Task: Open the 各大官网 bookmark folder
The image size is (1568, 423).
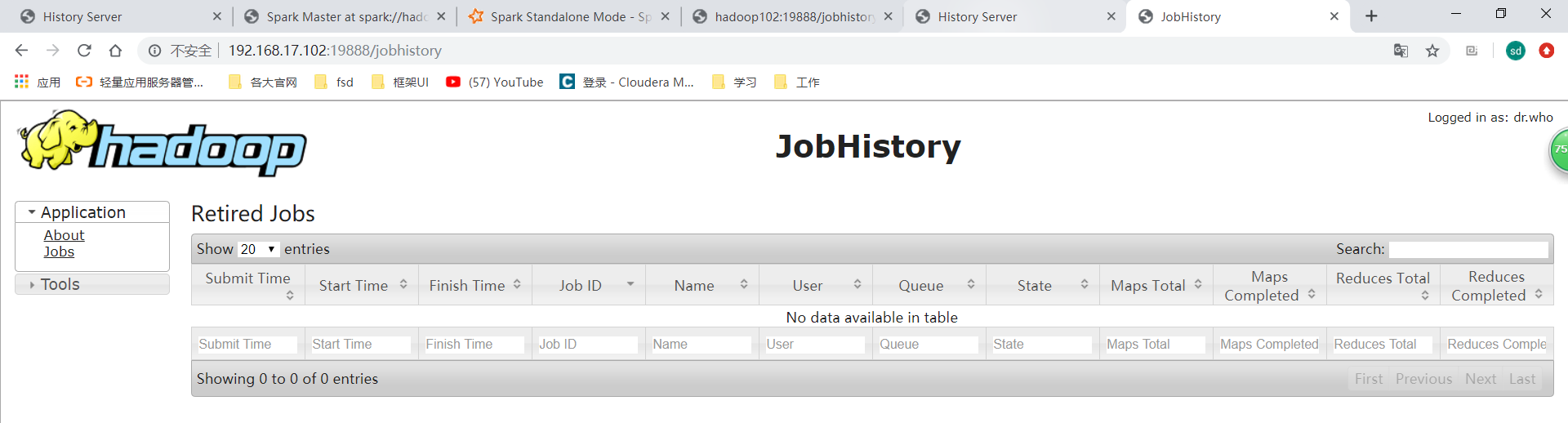Action: pos(264,82)
